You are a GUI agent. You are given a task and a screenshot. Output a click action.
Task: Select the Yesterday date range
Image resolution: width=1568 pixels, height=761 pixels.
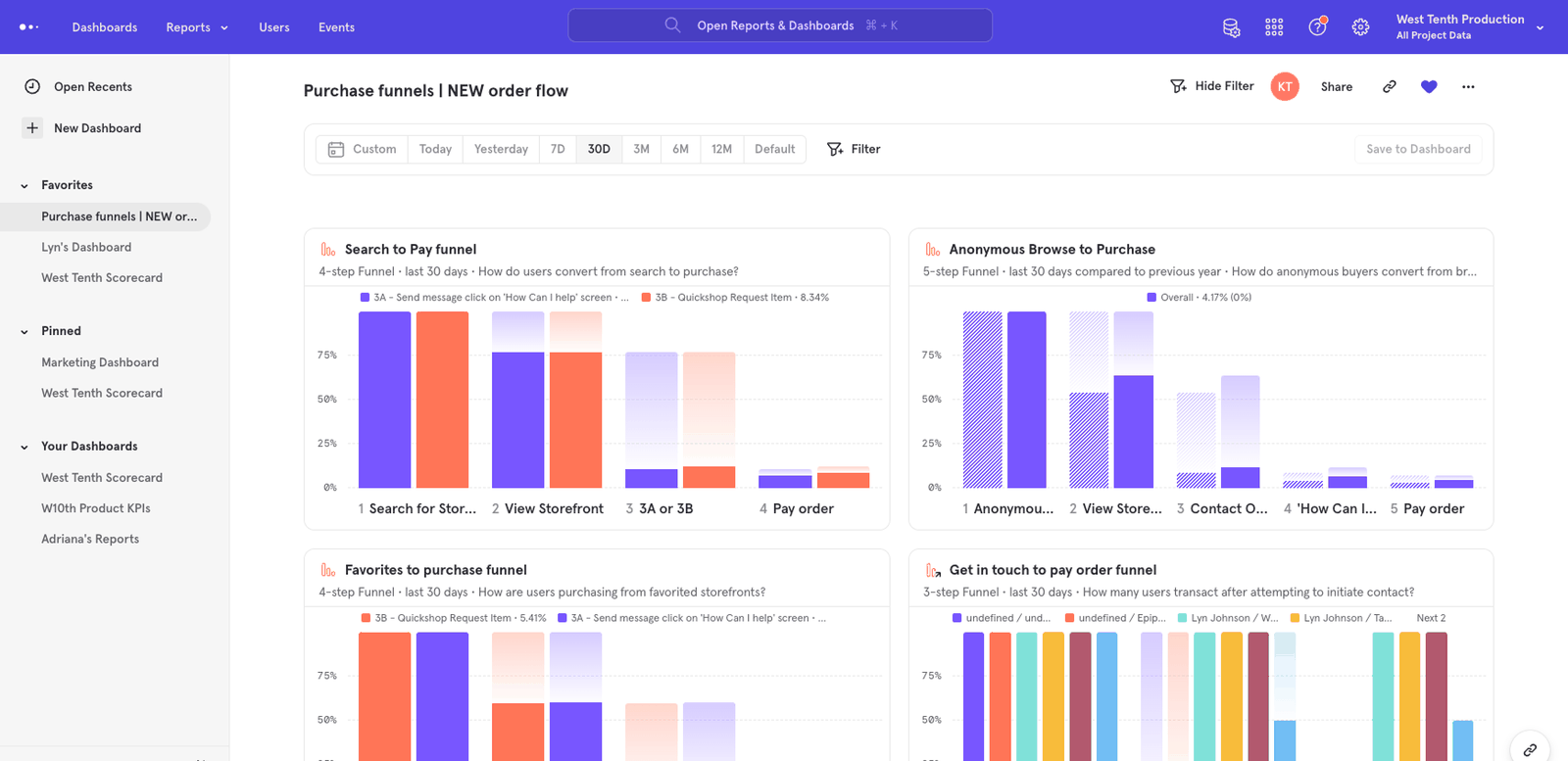(501, 149)
